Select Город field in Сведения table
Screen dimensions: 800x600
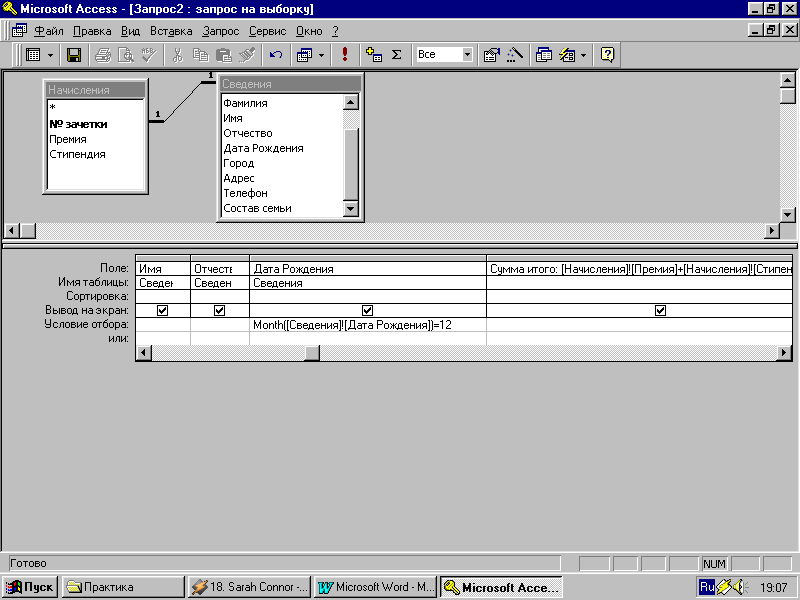(x=239, y=163)
